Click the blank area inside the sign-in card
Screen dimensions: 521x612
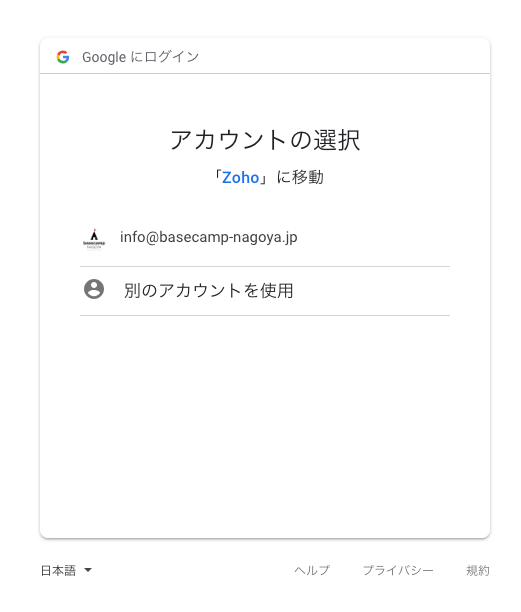pyautogui.click(x=265, y=425)
